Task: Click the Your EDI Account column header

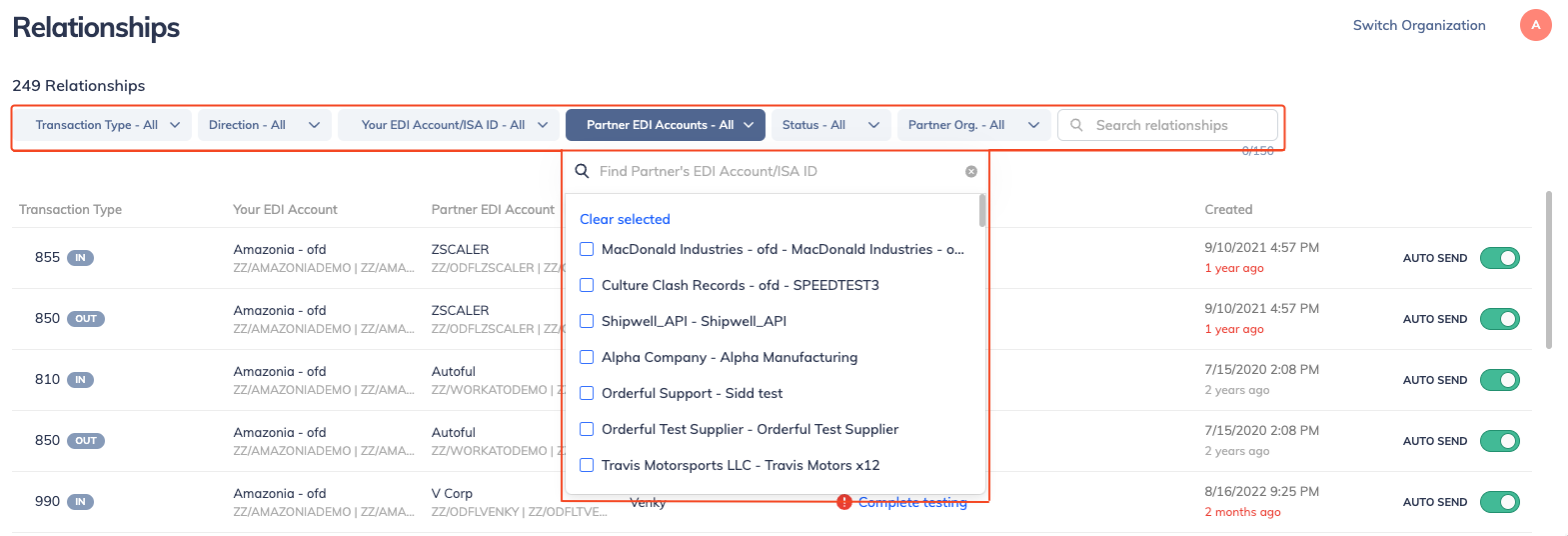Action: coord(285,209)
